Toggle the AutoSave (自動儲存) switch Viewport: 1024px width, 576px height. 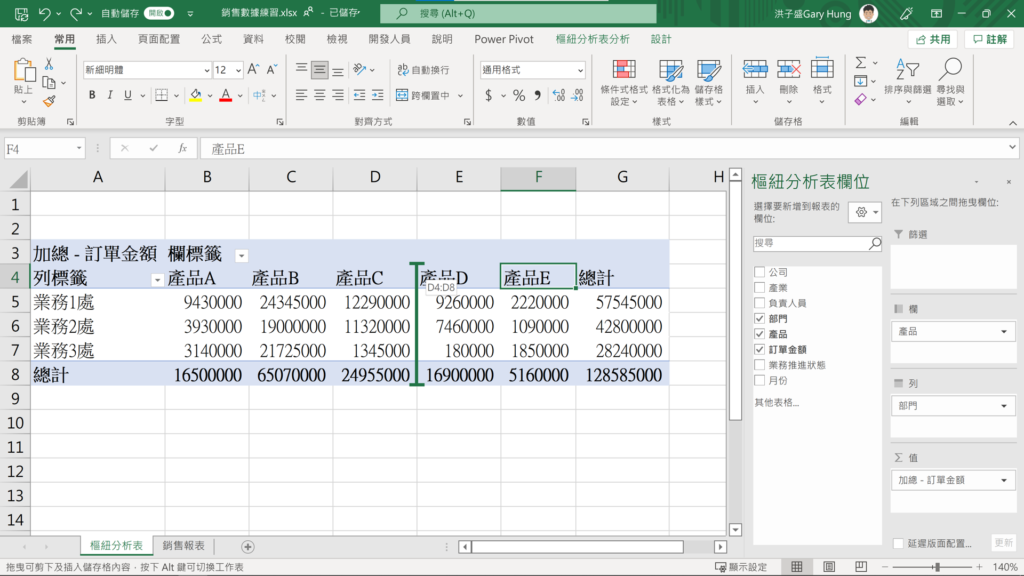[159, 13]
